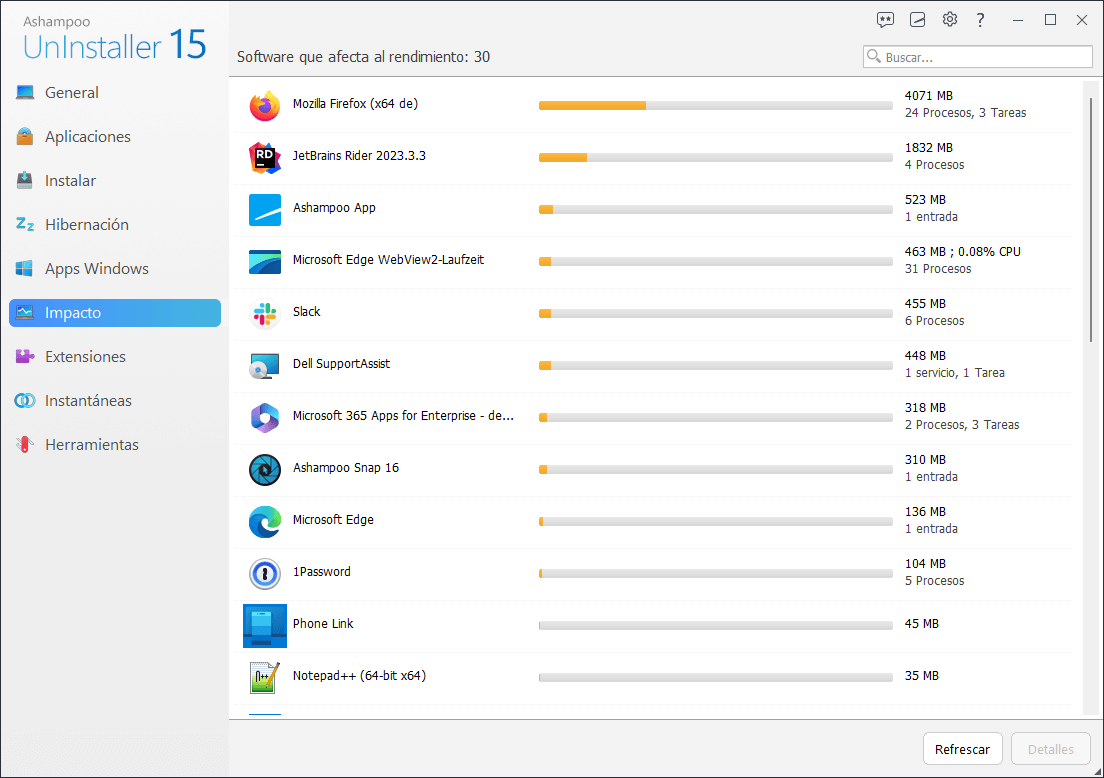Click the Instalar sidebar download icon

point(25,180)
